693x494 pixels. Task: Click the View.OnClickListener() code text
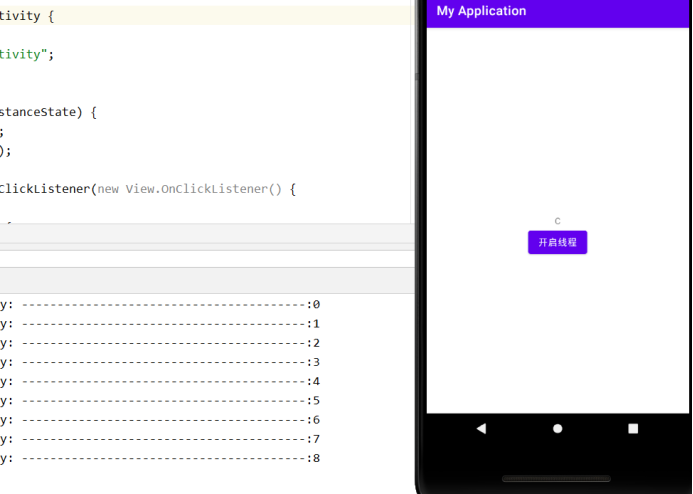point(203,189)
